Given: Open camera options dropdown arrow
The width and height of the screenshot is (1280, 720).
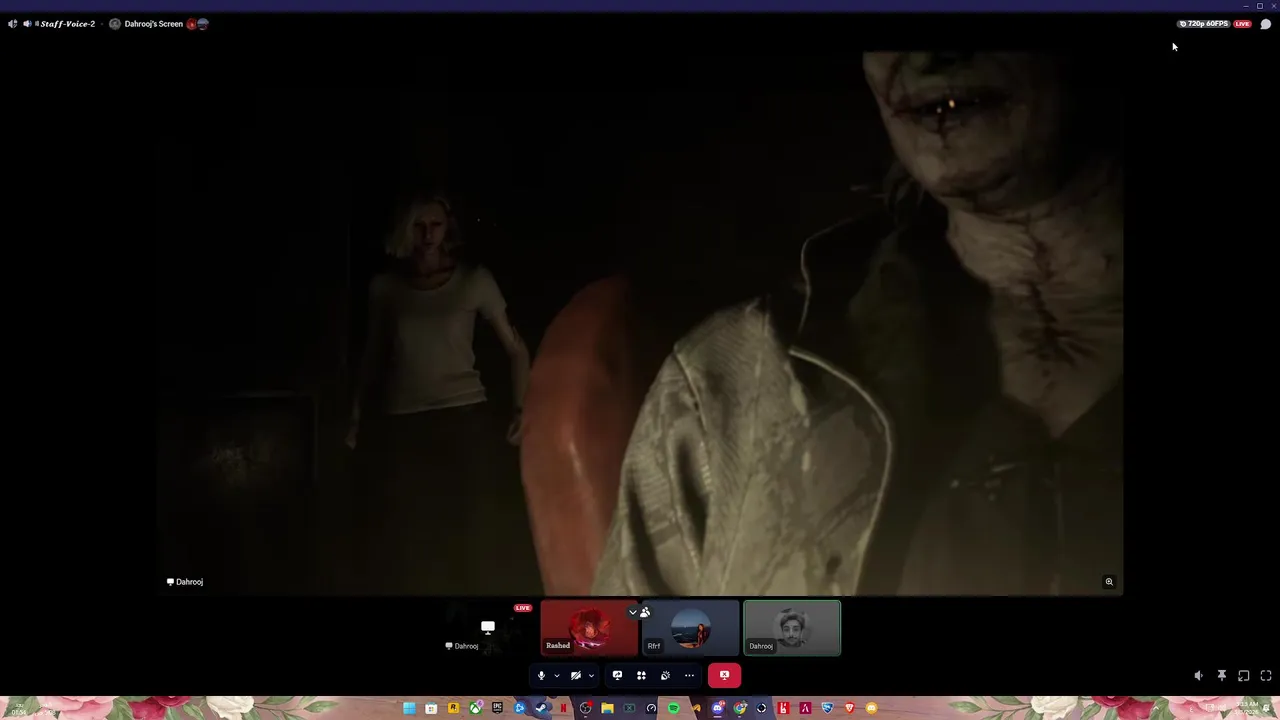Looking at the screenshot, I should [x=591, y=675].
